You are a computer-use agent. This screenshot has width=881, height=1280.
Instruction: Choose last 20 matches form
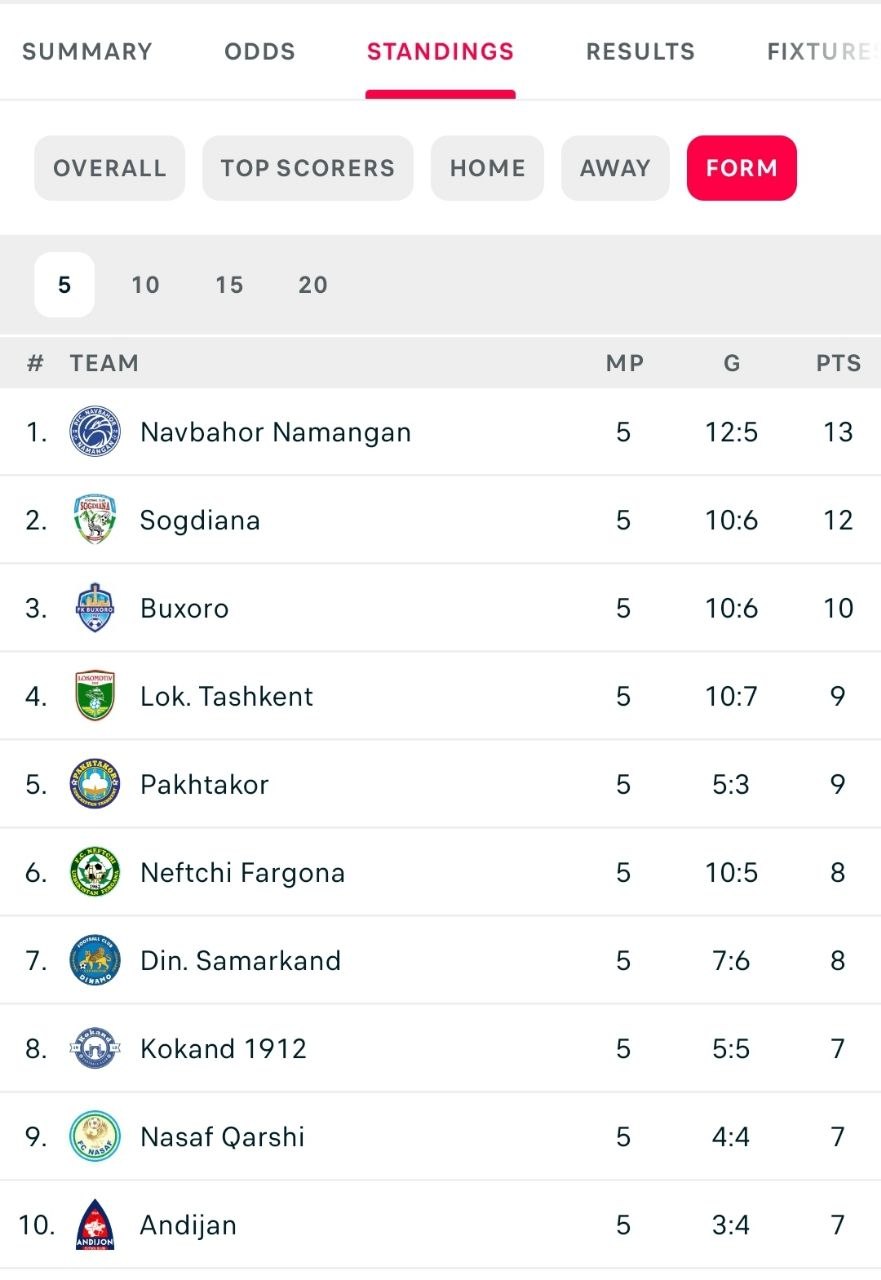coord(313,285)
